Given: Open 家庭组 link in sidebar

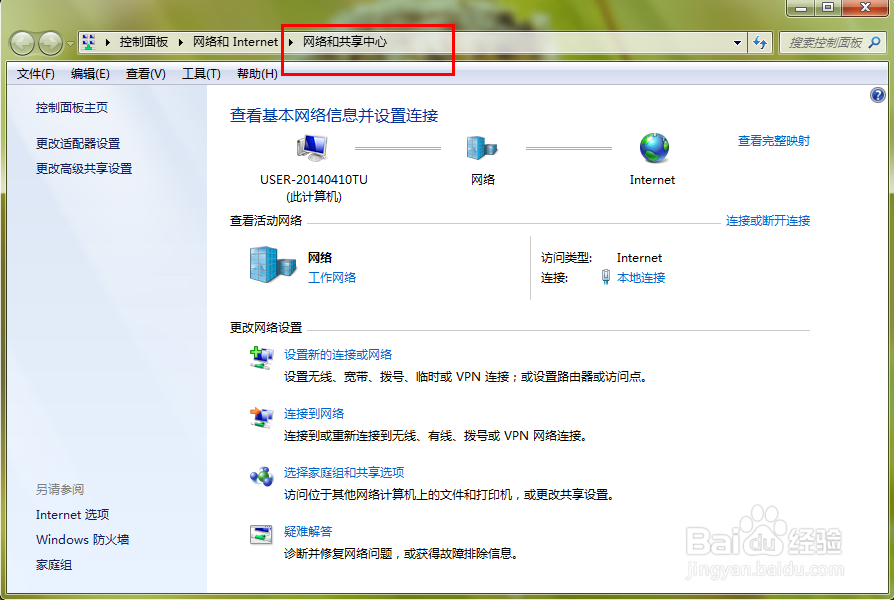Looking at the screenshot, I should coord(54,565).
